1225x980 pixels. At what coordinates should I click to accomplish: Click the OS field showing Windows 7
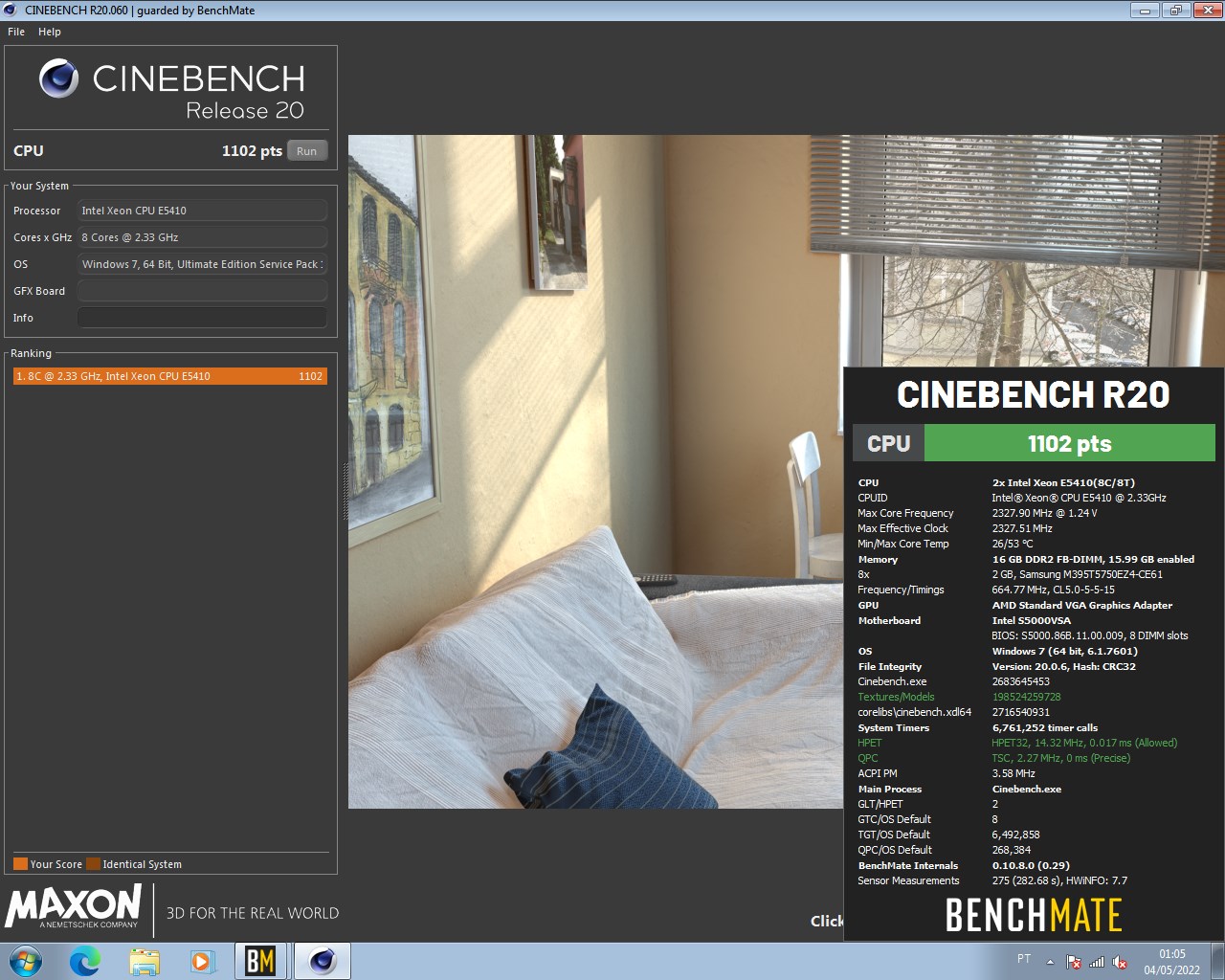(202, 264)
